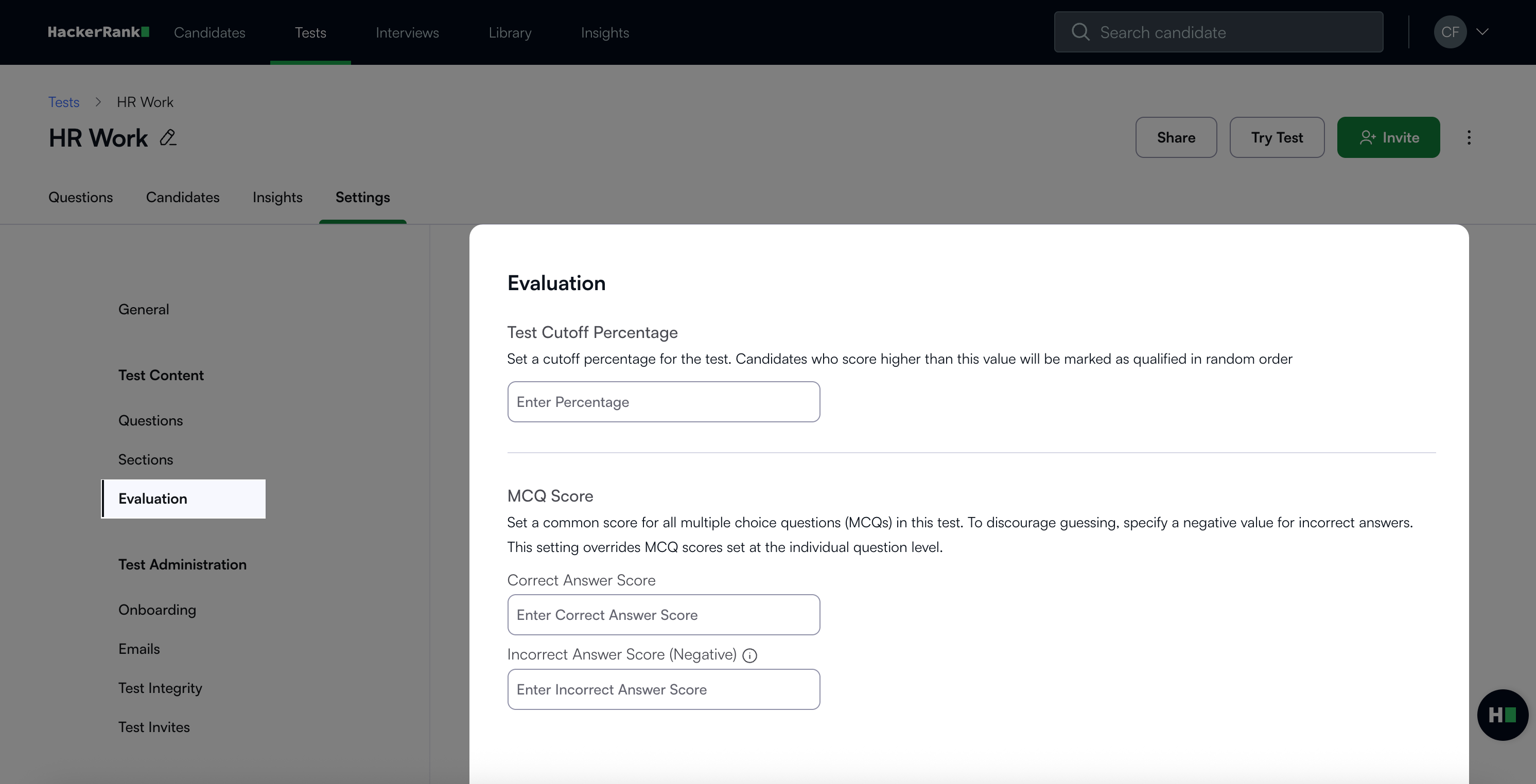The image size is (1536, 784).
Task: Click the HackerRank logo in the header
Action: (x=98, y=32)
